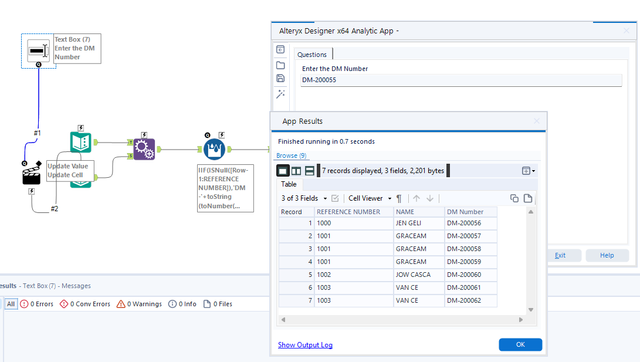Click the Help button in Analytic App
This screenshot has height=362, width=640.
click(x=607, y=255)
